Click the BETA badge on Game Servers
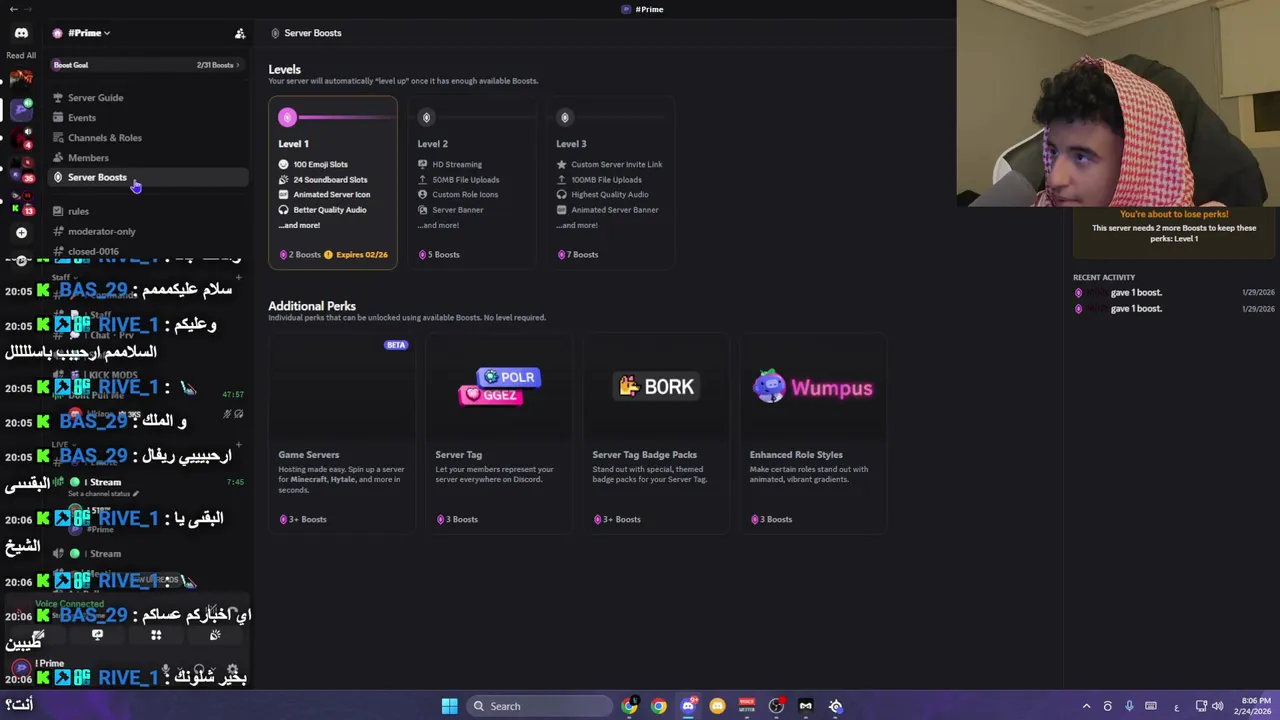Screen dimensions: 1280x720 [x=396, y=345]
